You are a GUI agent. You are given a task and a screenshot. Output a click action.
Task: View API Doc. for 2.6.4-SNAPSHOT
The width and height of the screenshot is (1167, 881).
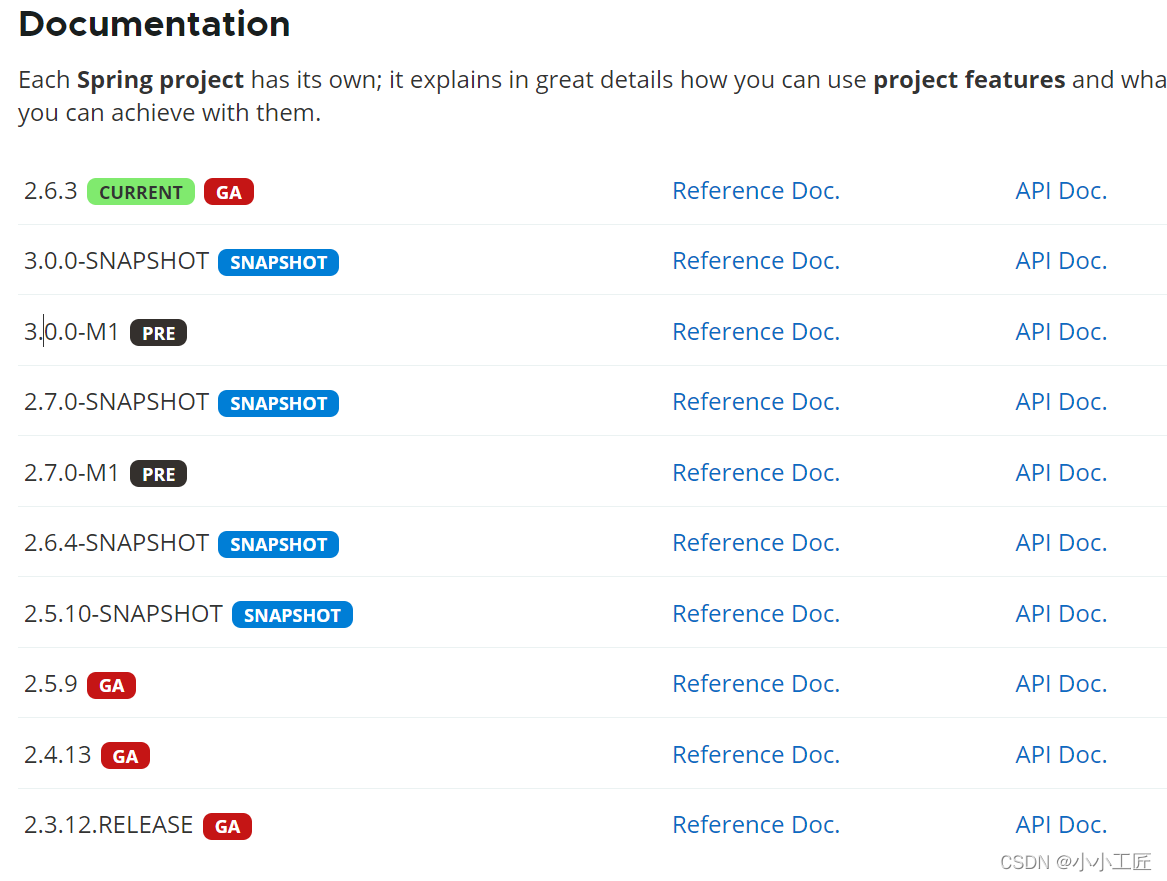(x=1061, y=543)
